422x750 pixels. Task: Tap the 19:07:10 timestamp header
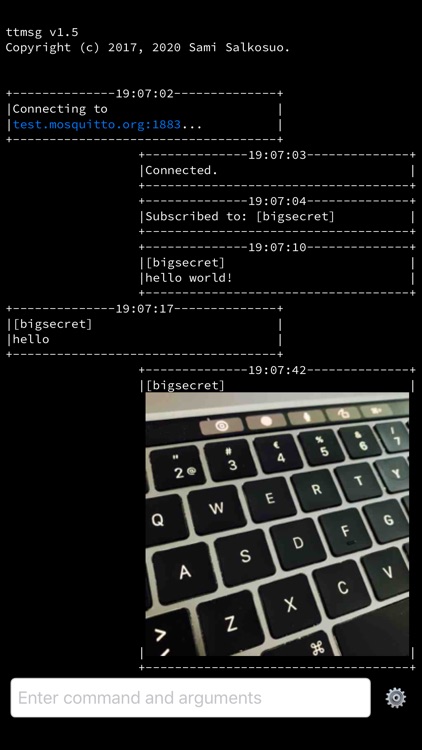277,247
